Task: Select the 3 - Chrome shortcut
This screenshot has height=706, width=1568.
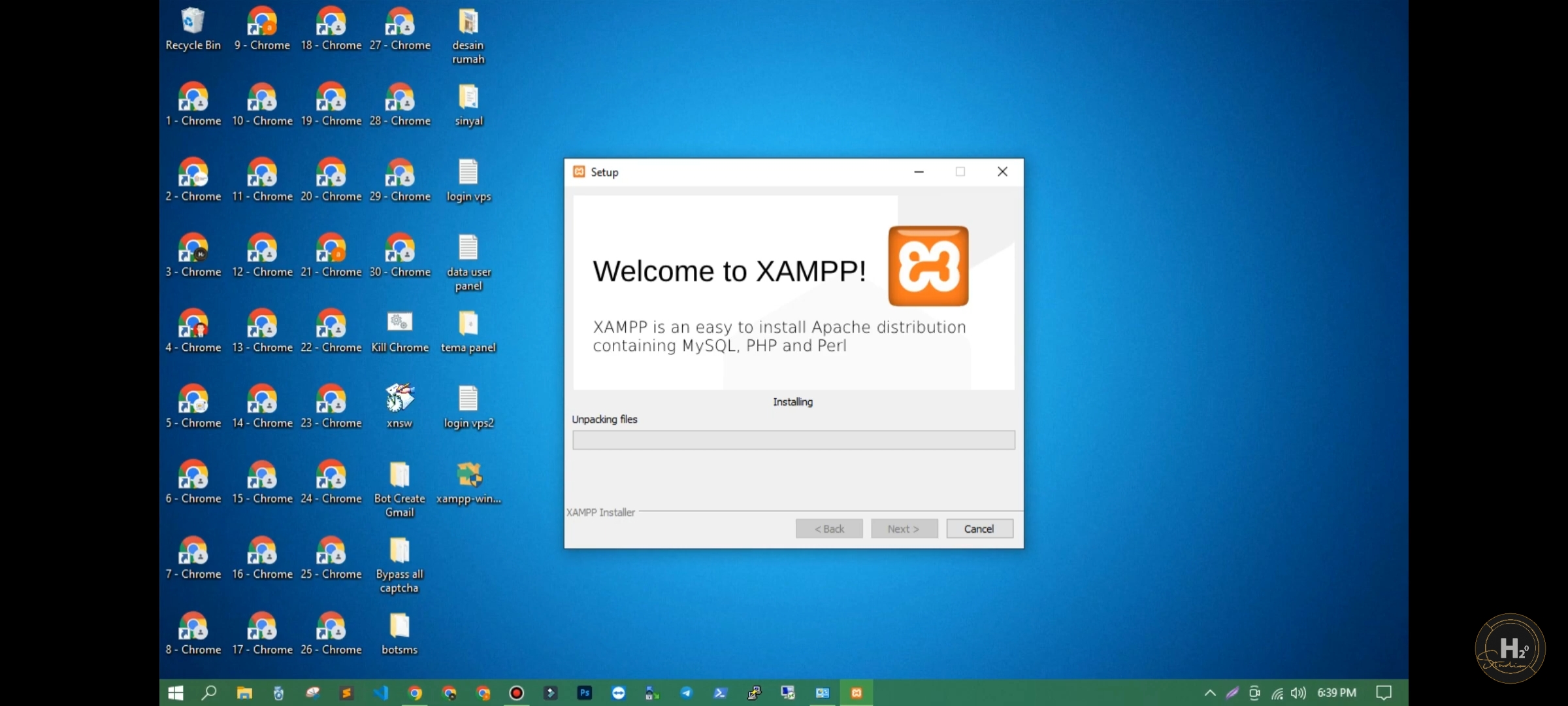Action: (193, 256)
